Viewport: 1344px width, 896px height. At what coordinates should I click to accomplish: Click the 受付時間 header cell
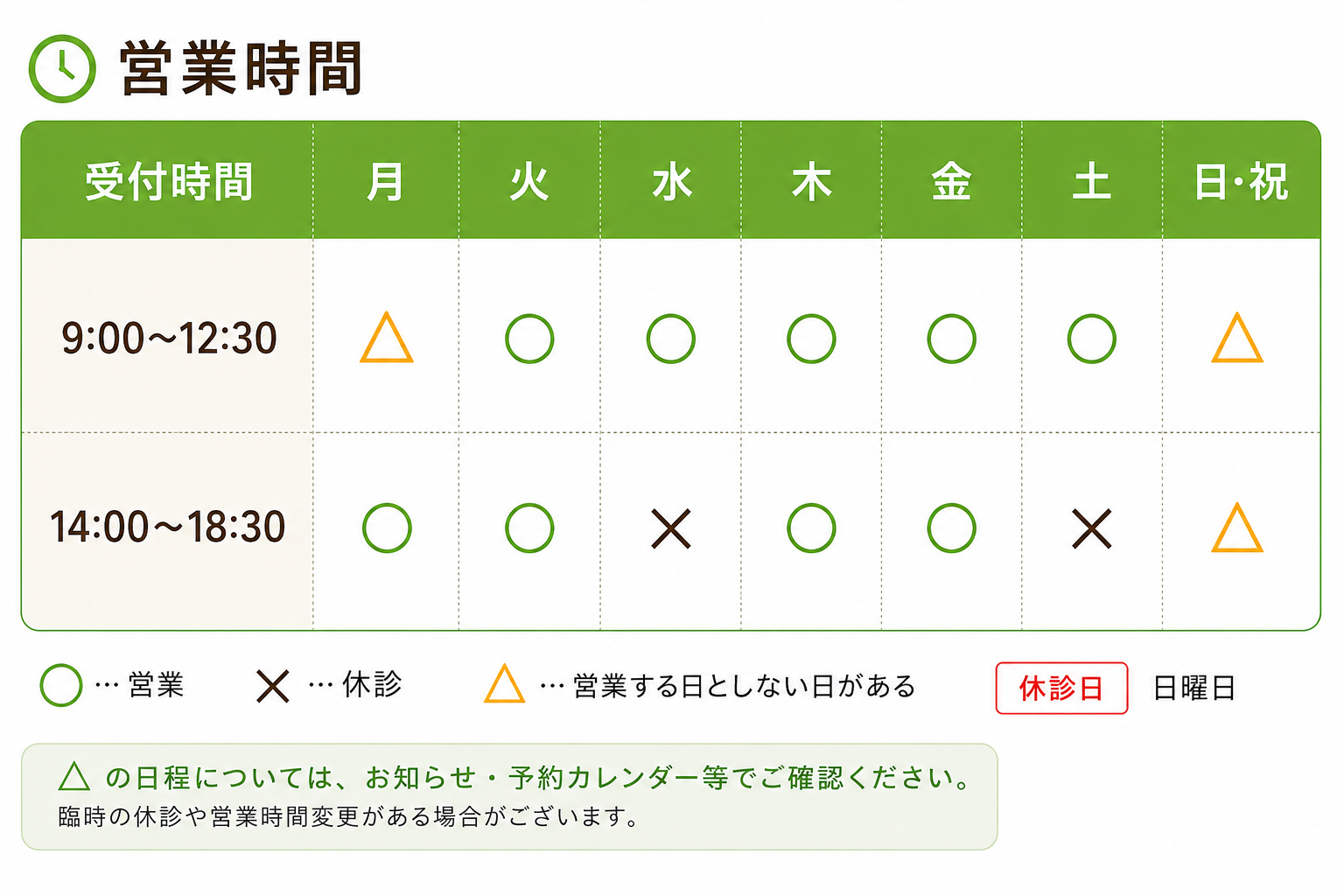coord(168,181)
